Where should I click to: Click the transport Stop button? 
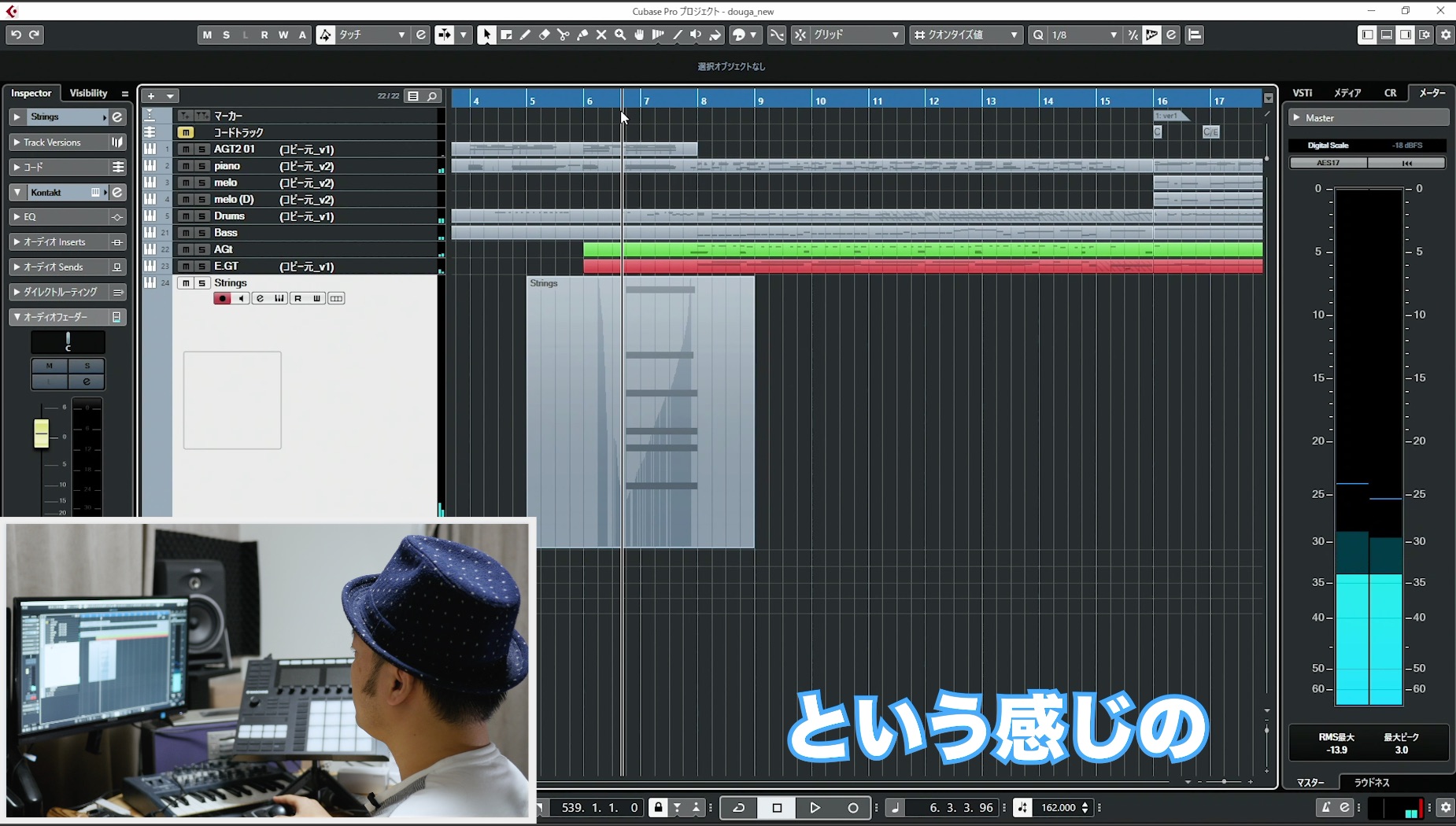777,808
